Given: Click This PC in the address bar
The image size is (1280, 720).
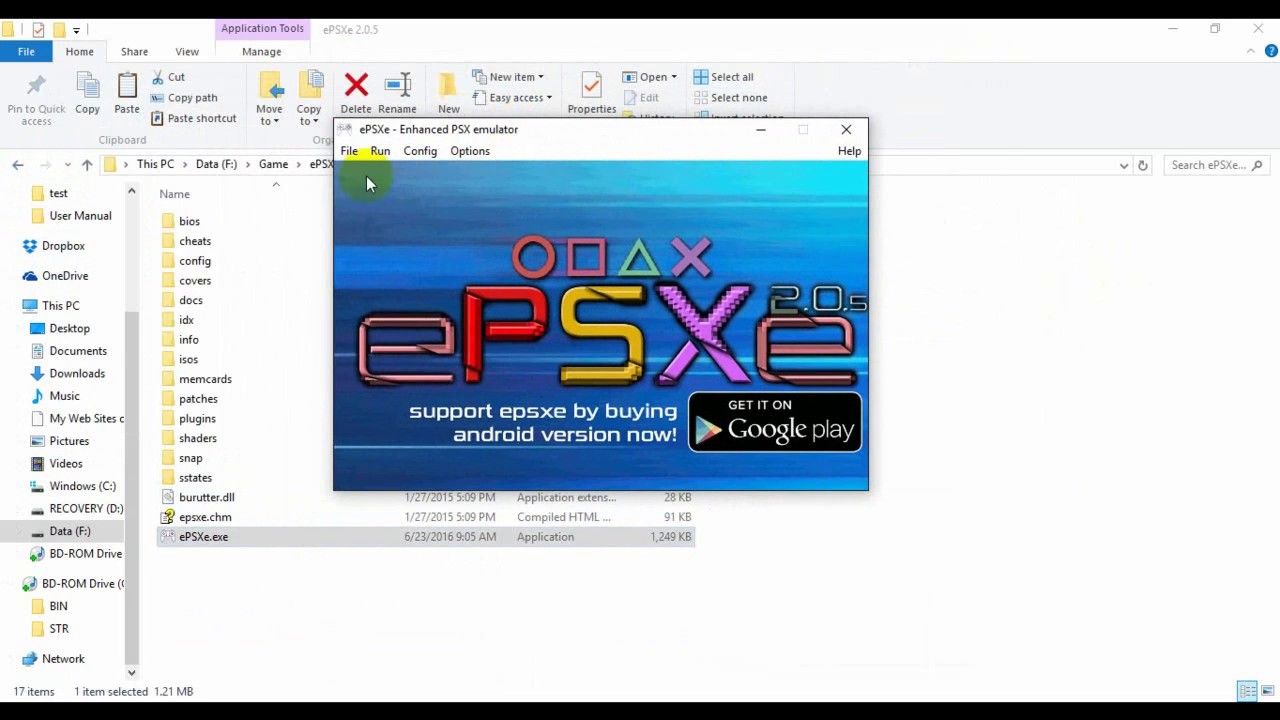Looking at the screenshot, I should [x=155, y=164].
